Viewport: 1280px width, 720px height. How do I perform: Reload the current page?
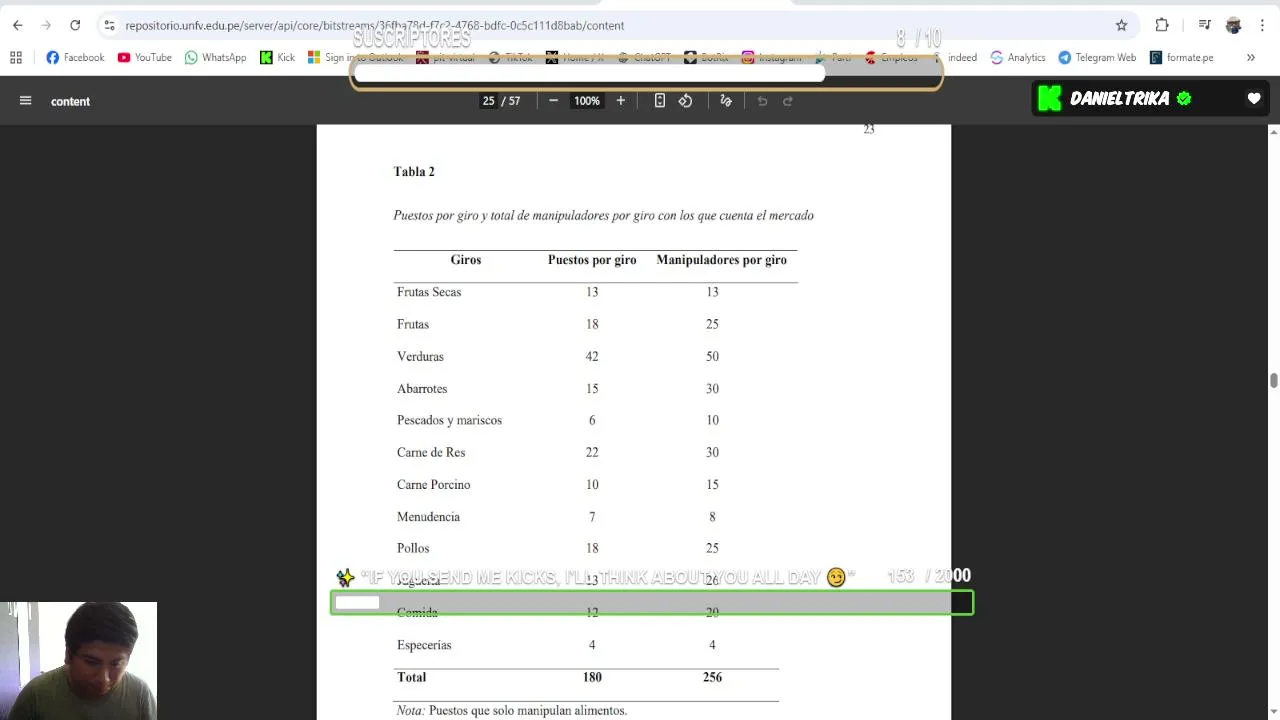[75, 25]
